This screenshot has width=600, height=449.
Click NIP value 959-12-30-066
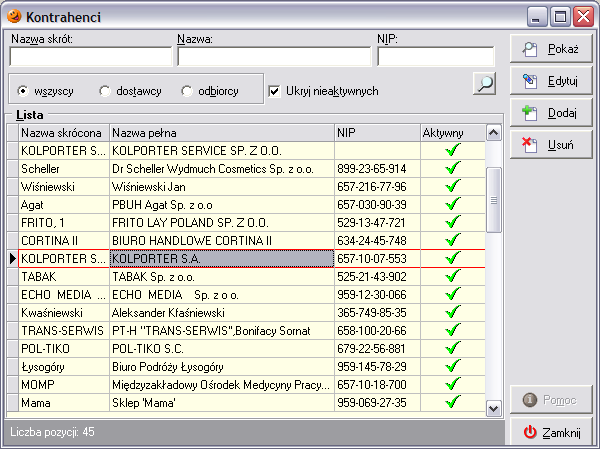(x=372, y=294)
